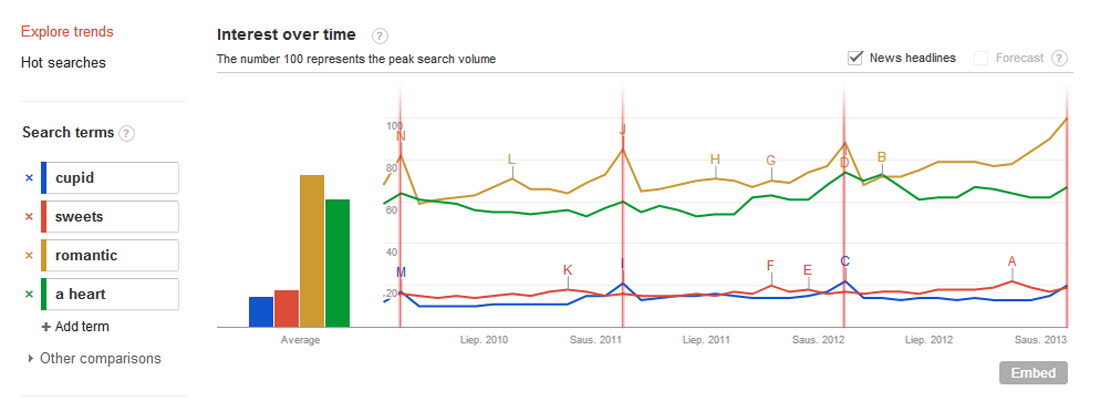The height and width of the screenshot is (401, 1100).
Task: Remove the romantic term with x
Action: 29,255
